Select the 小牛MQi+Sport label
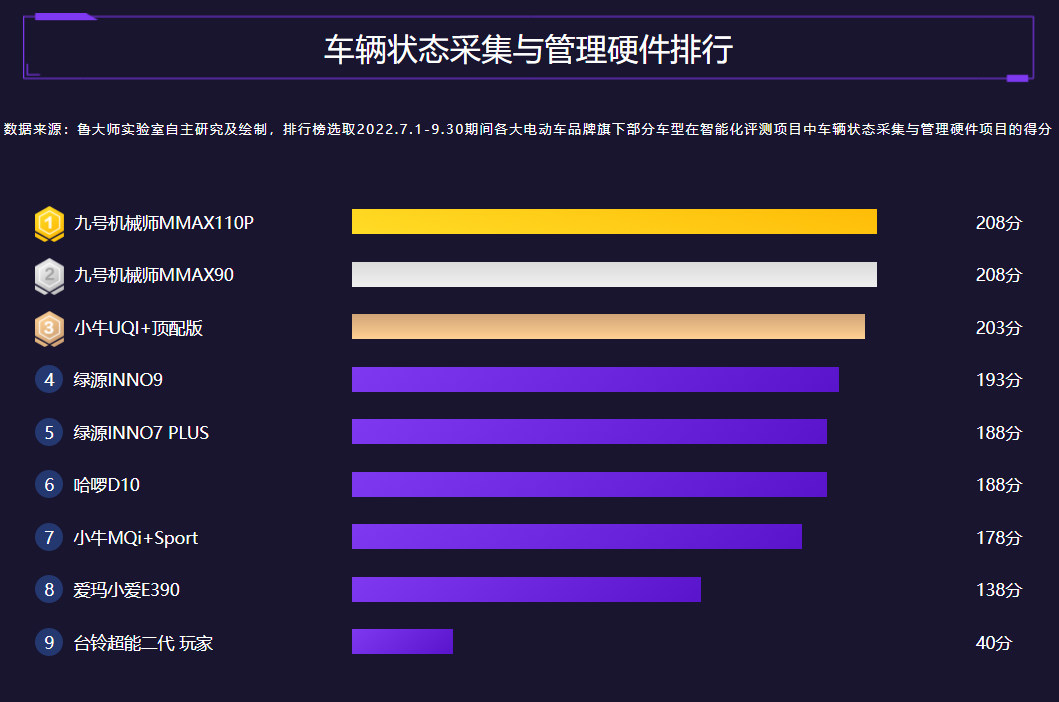Screen dimensions: 1059x702 coord(136,538)
